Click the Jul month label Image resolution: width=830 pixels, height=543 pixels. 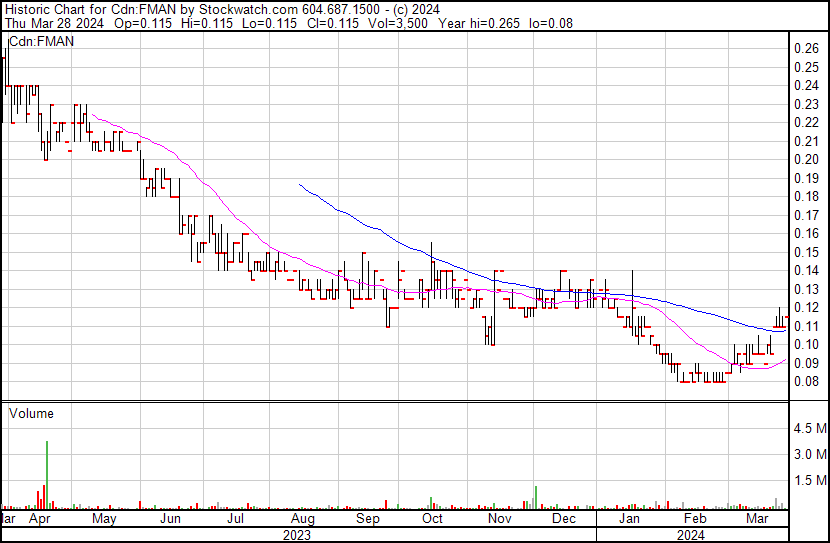click(x=236, y=519)
